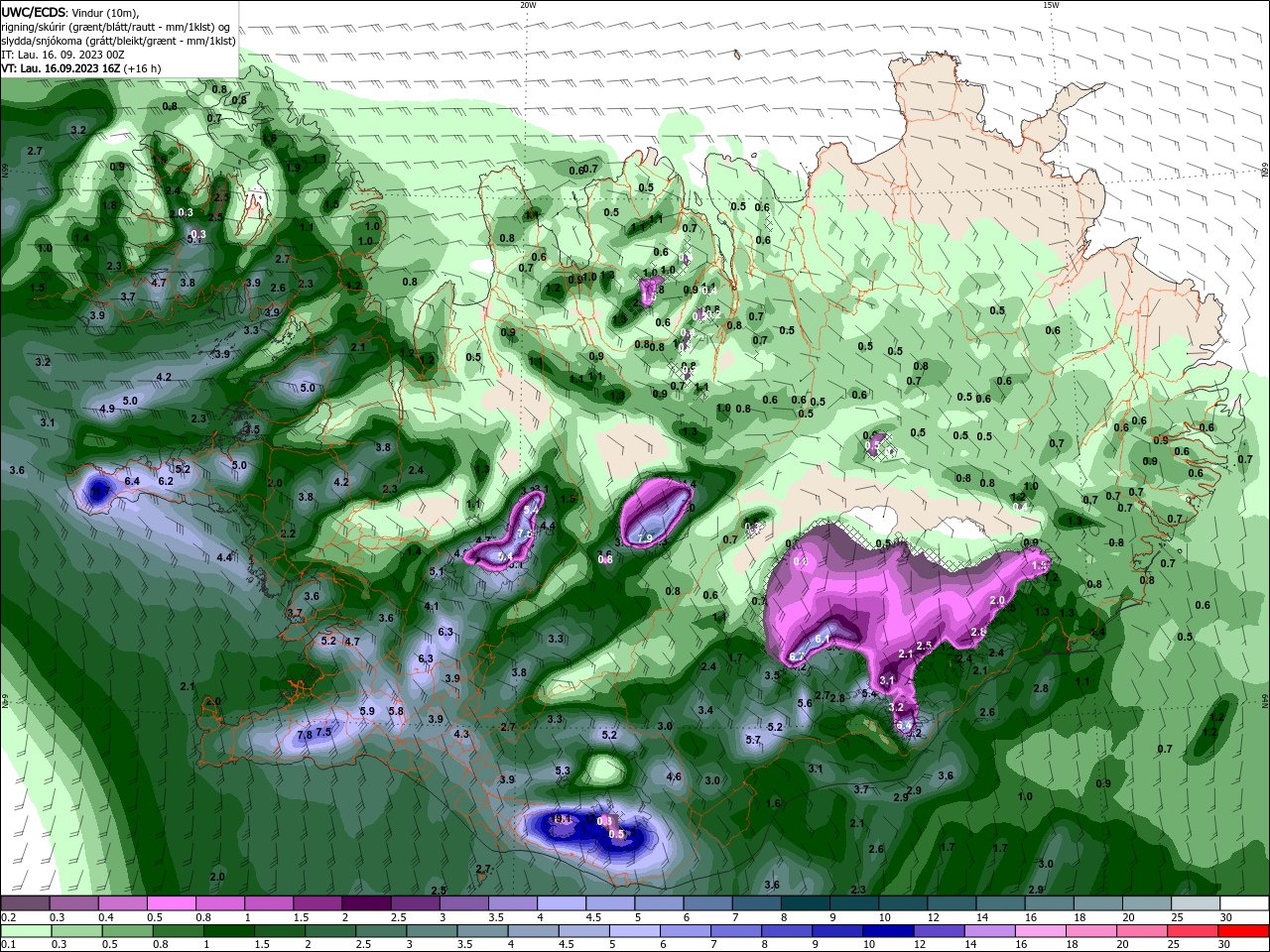This screenshot has height=952, width=1270.
Task: Click the 7.9 precipitation value on the map
Action: 644,538
